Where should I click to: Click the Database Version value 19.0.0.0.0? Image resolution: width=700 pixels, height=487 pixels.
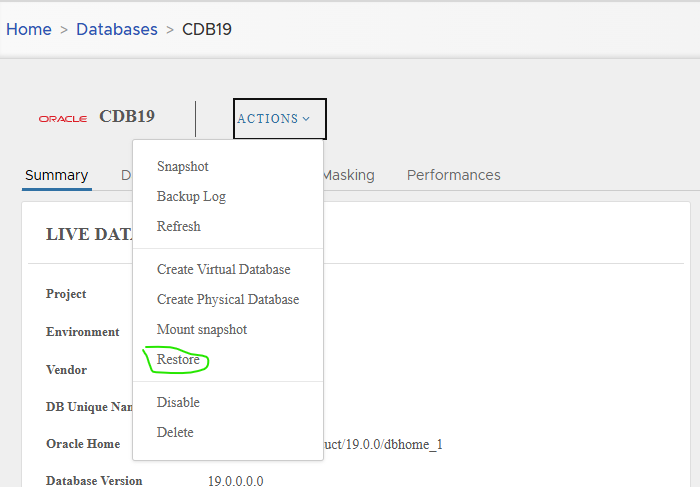(235, 481)
